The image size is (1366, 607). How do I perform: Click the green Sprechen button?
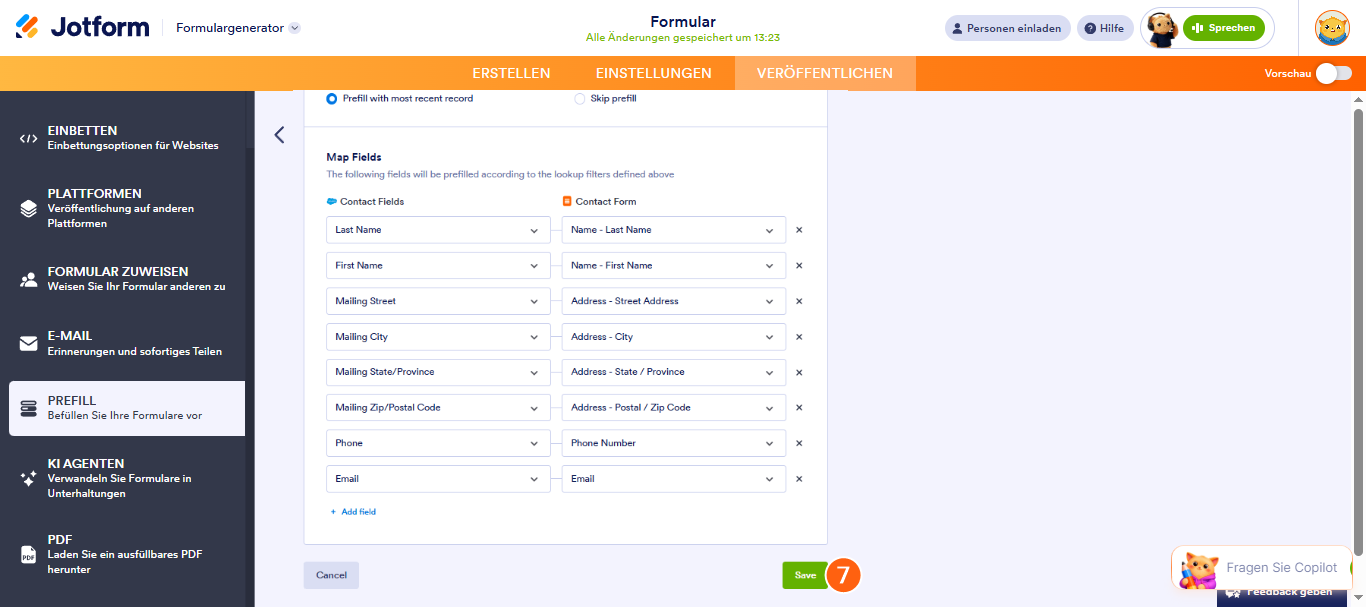(1223, 28)
